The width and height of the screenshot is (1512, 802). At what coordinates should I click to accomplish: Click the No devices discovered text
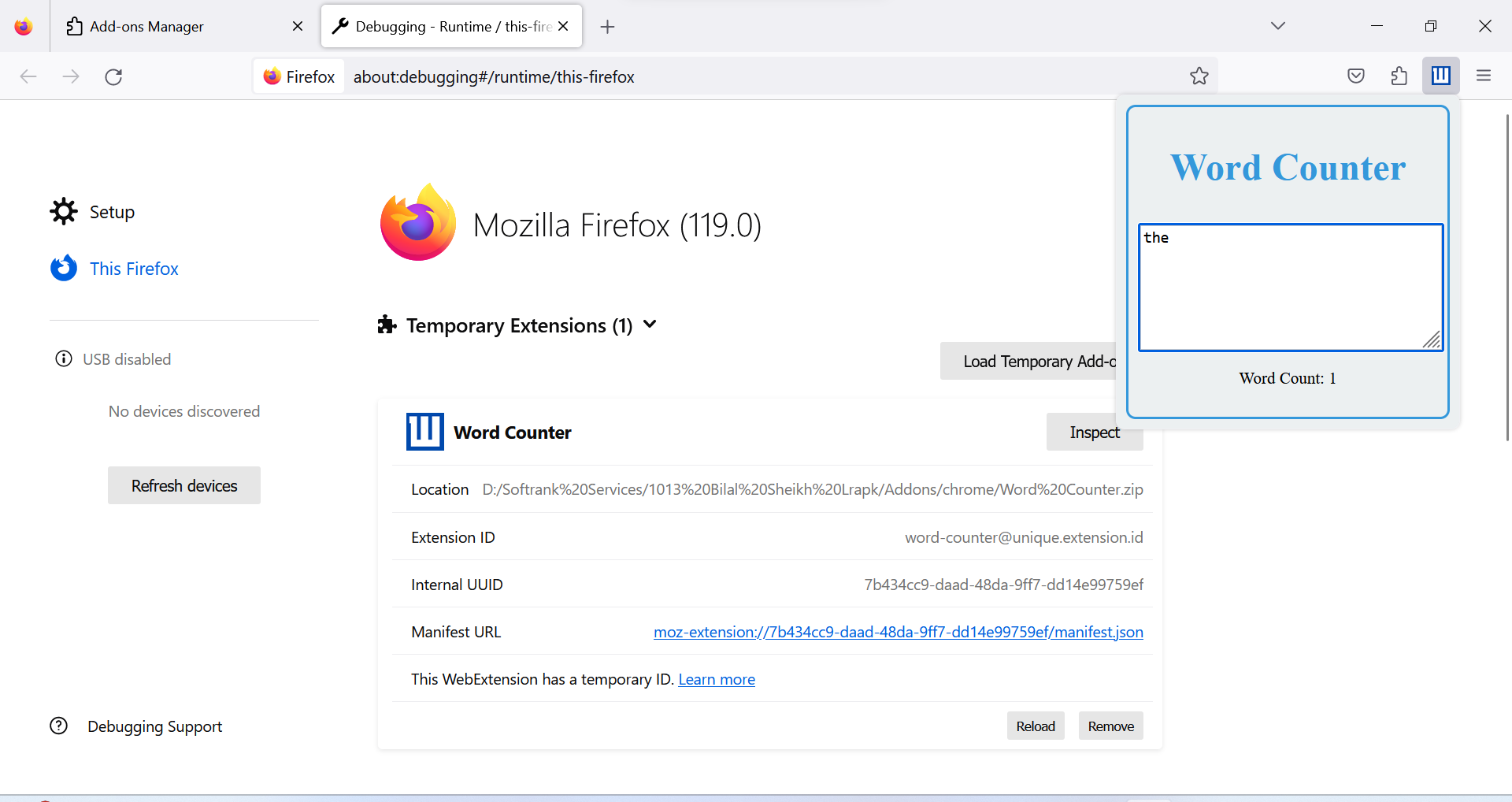[x=184, y=411]
